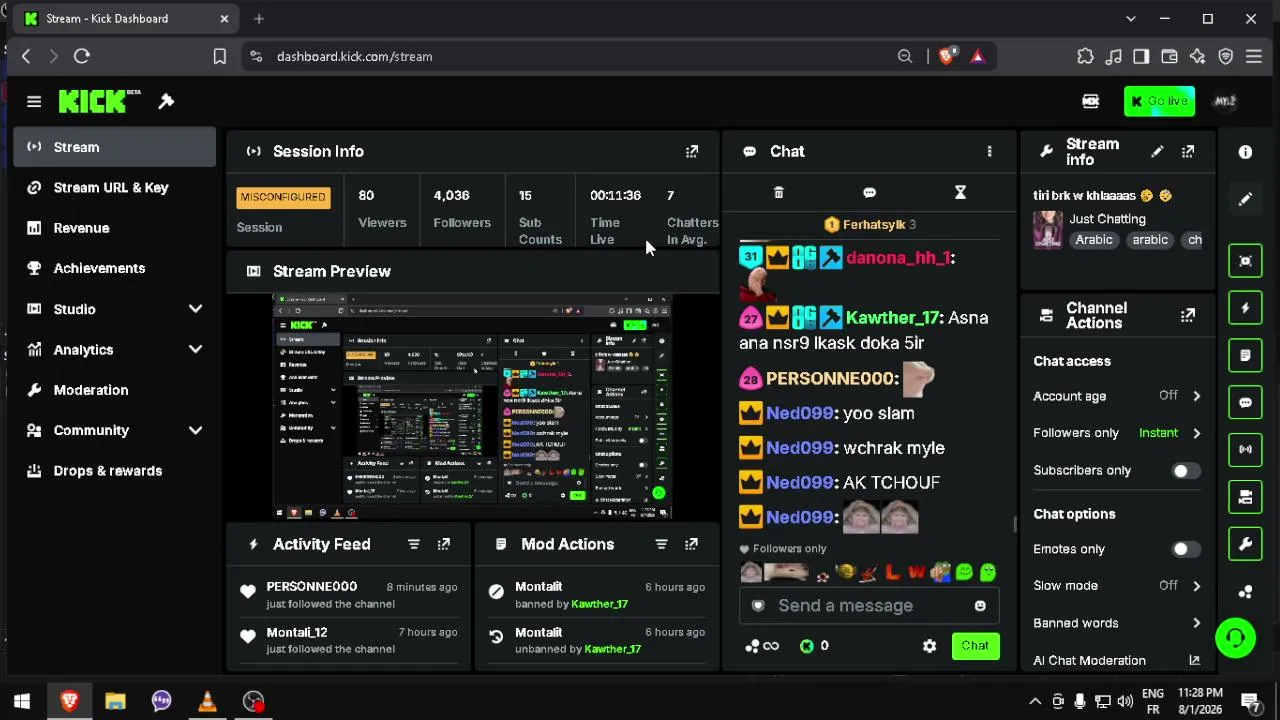Open the Activity Feed filter icon
Image resolution: width=1280 pixels, height=720 pixels.
413,544
